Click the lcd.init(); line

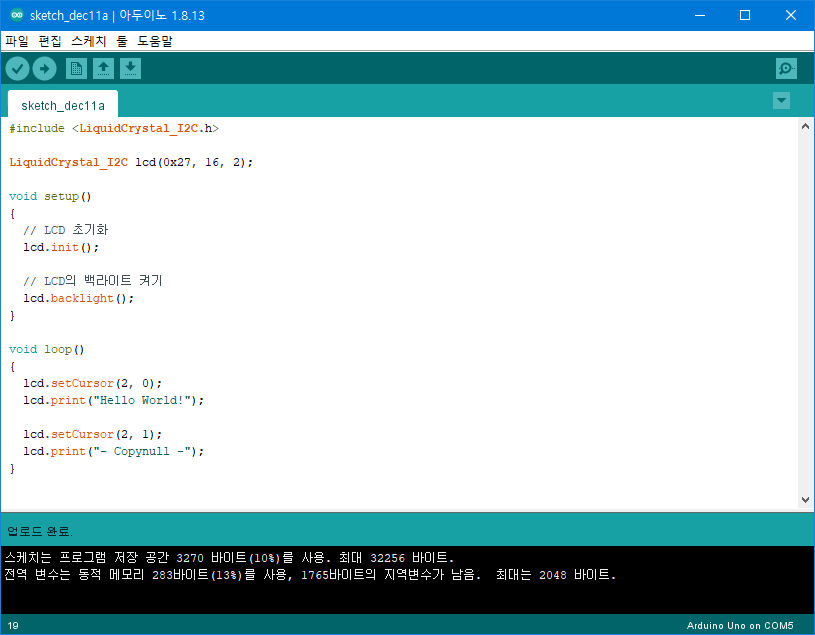point(61,247)
